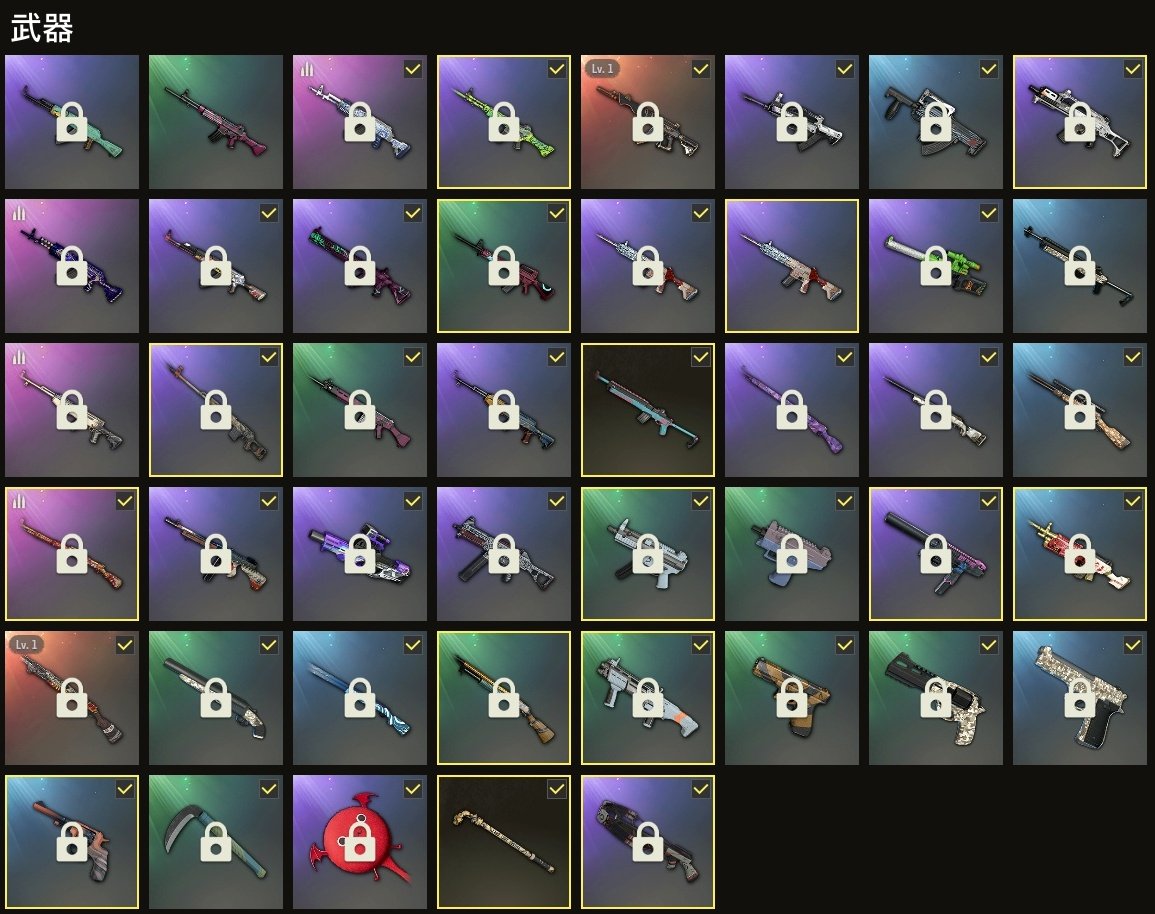The image size is (1155, 914).
Task: Select the sickle weapon skin
Action: coord(216,841)
